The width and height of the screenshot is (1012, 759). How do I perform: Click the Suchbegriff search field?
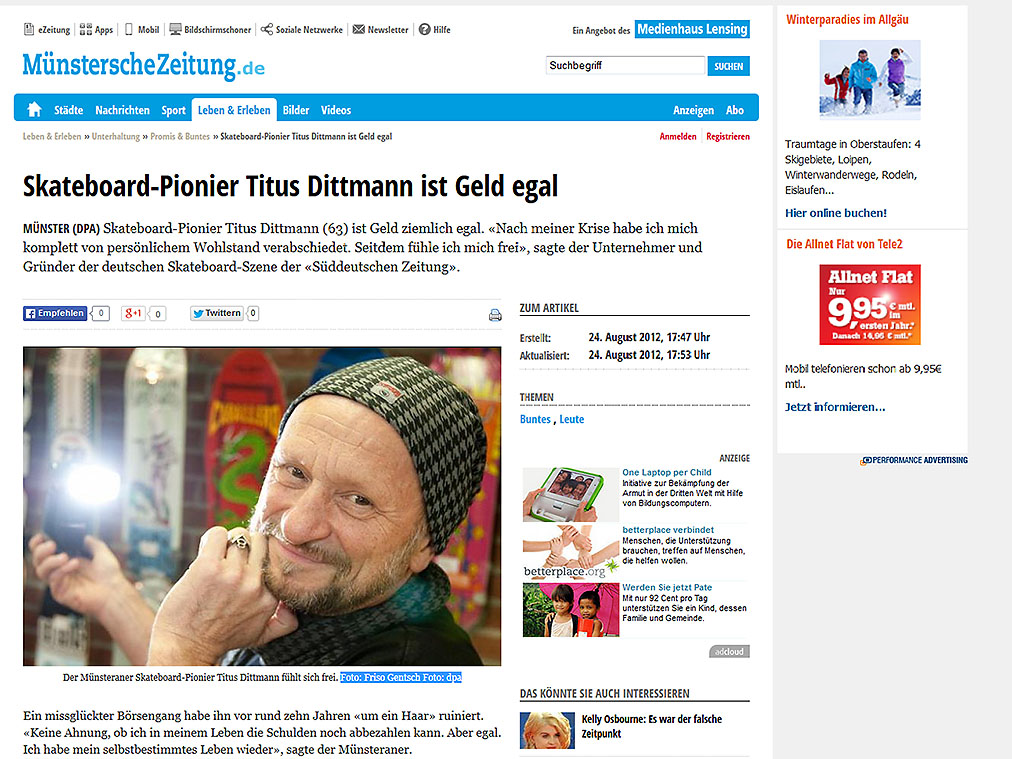pos(625,65)
